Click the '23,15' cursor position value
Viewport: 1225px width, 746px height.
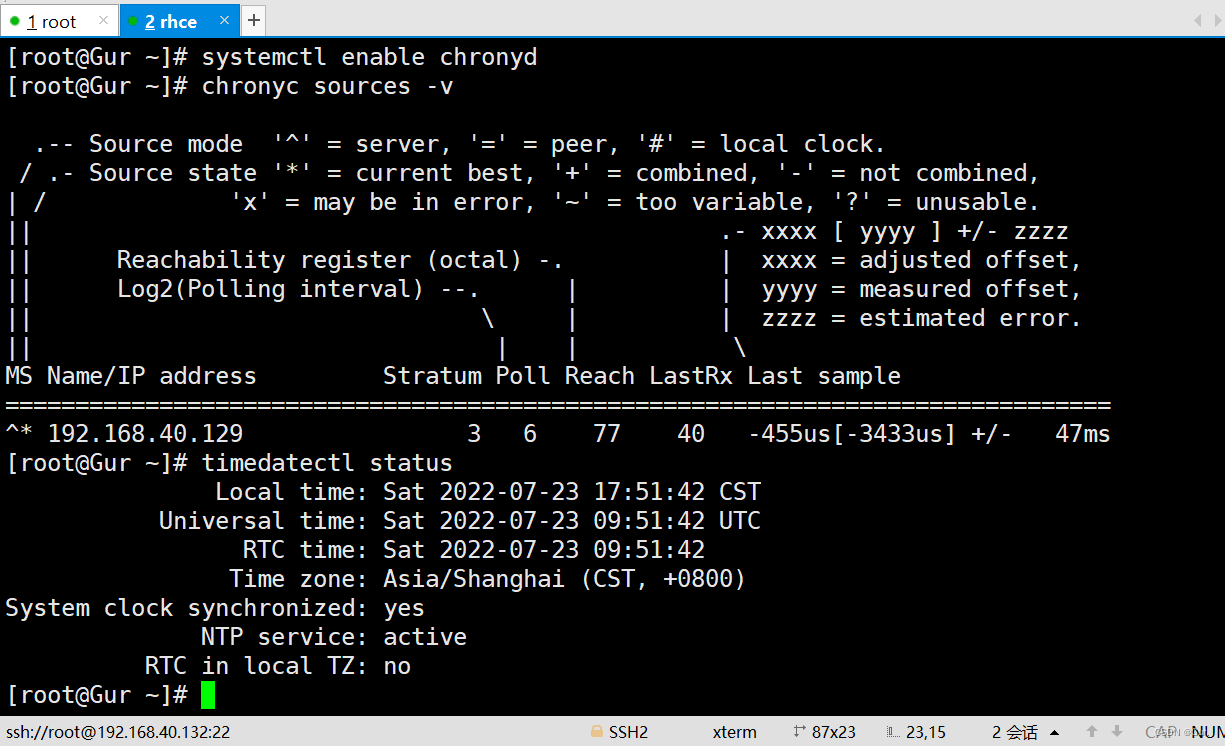coord(925,732)
